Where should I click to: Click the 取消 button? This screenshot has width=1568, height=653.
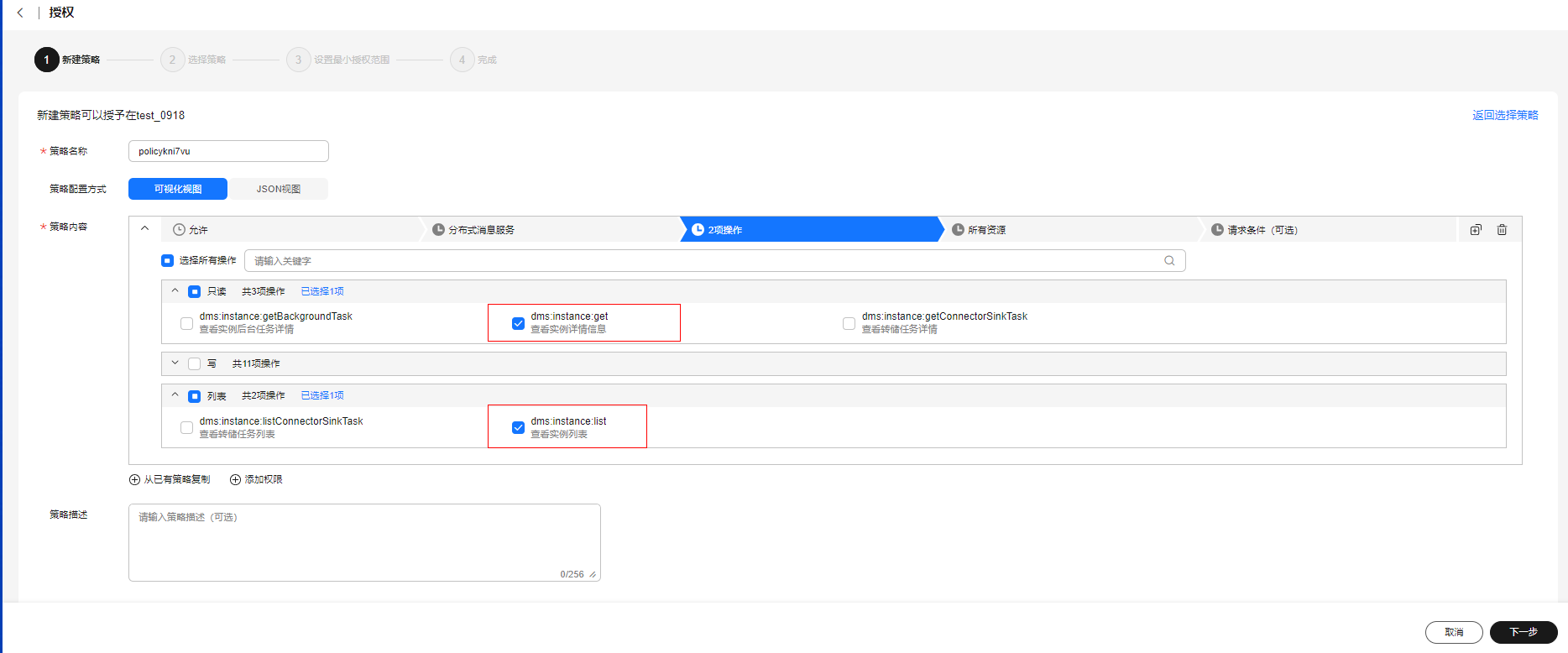(x=1454, y=632)
